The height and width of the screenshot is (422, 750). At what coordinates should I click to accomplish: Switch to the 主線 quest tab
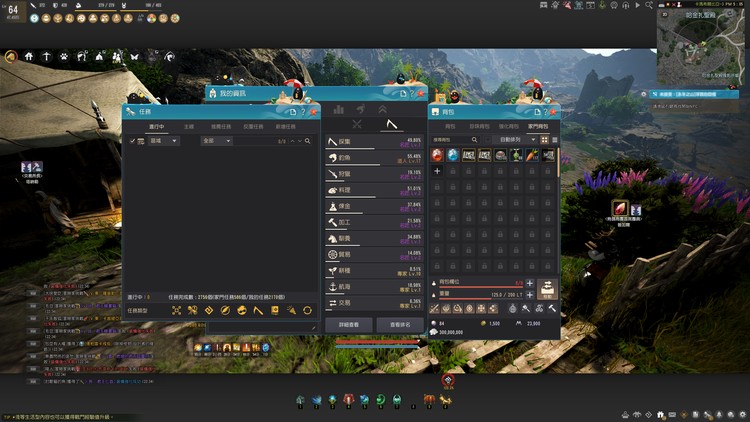189,127
